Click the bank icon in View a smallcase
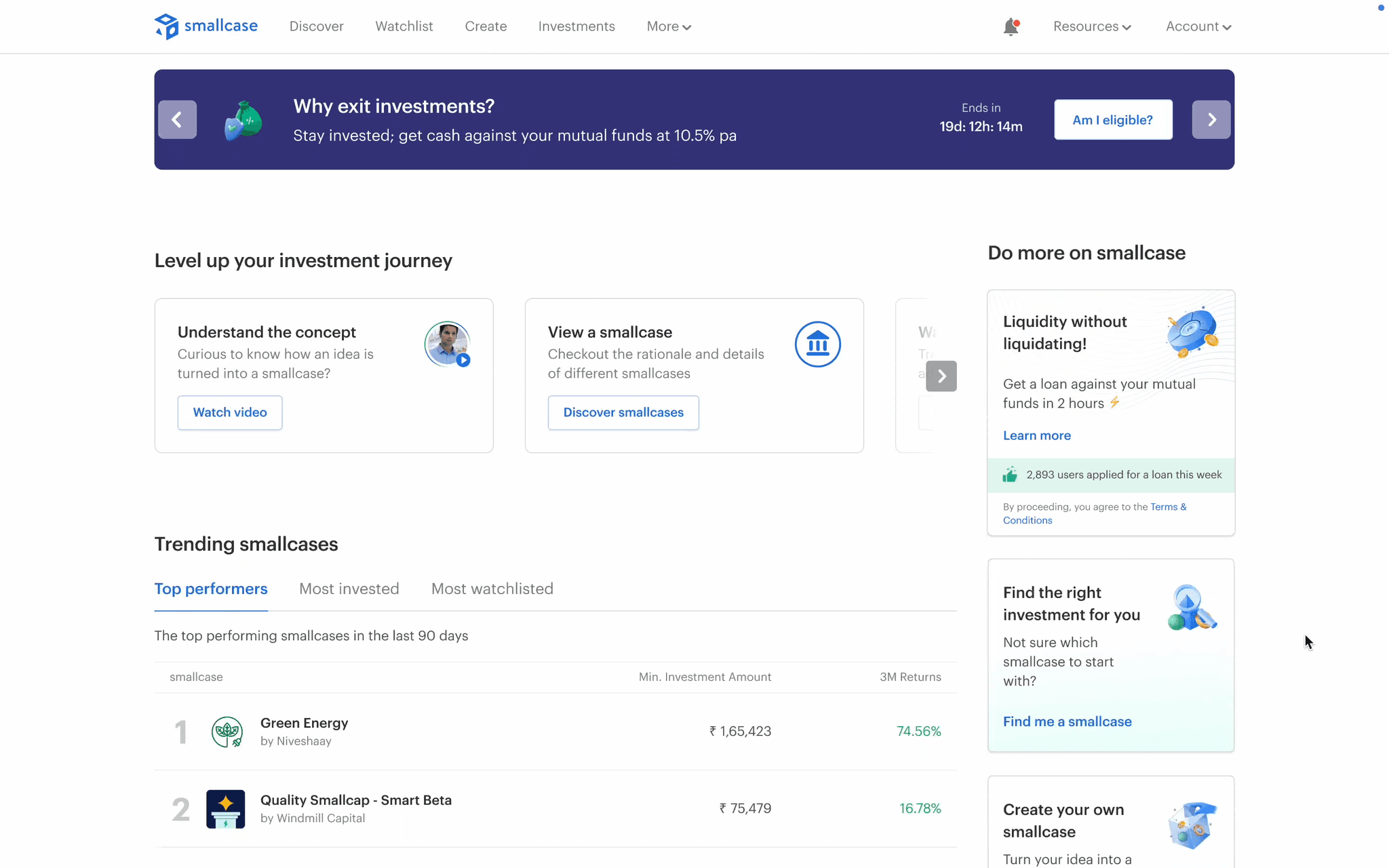This screenshot has width=1389, height=868. tap(818, 344)
